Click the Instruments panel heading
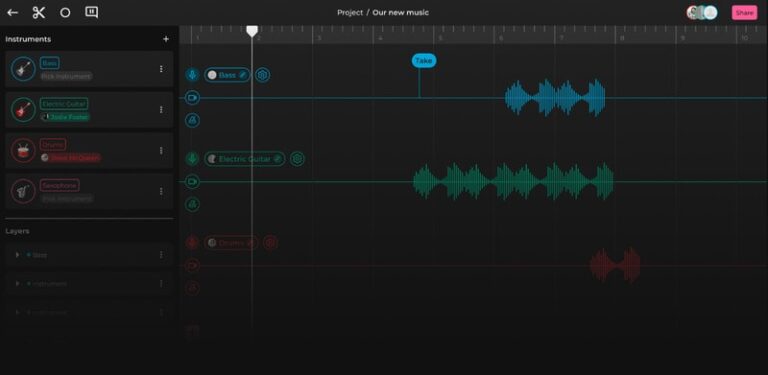This screenshot has height=375, width=768. [28, 39]
